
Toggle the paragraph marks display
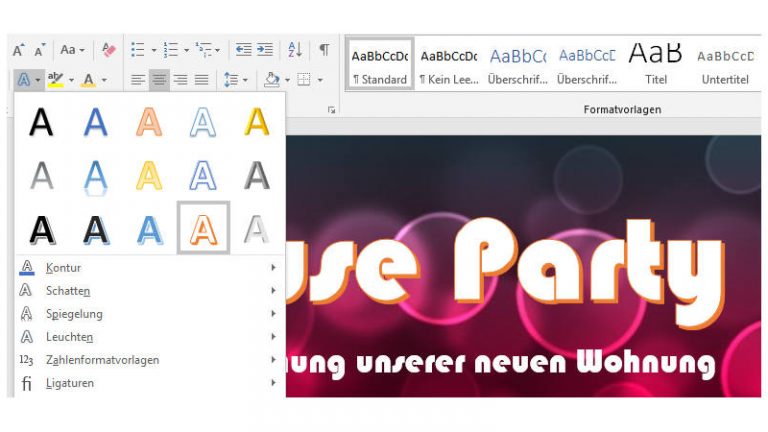(x=324, y=49)
